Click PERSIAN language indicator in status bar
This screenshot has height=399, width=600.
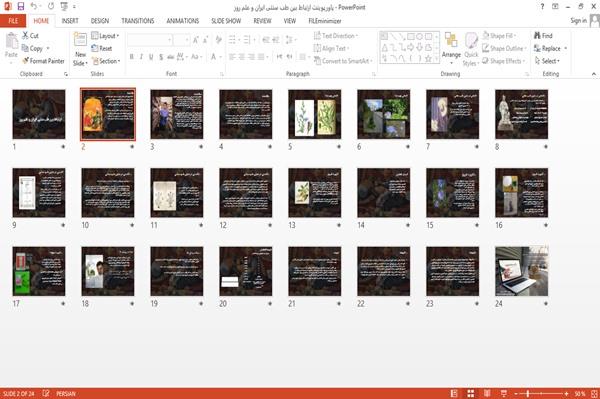click(66, 394)
